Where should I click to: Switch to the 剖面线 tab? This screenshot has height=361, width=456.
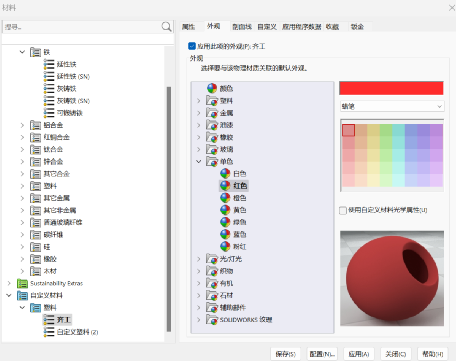tap(242, 27)
